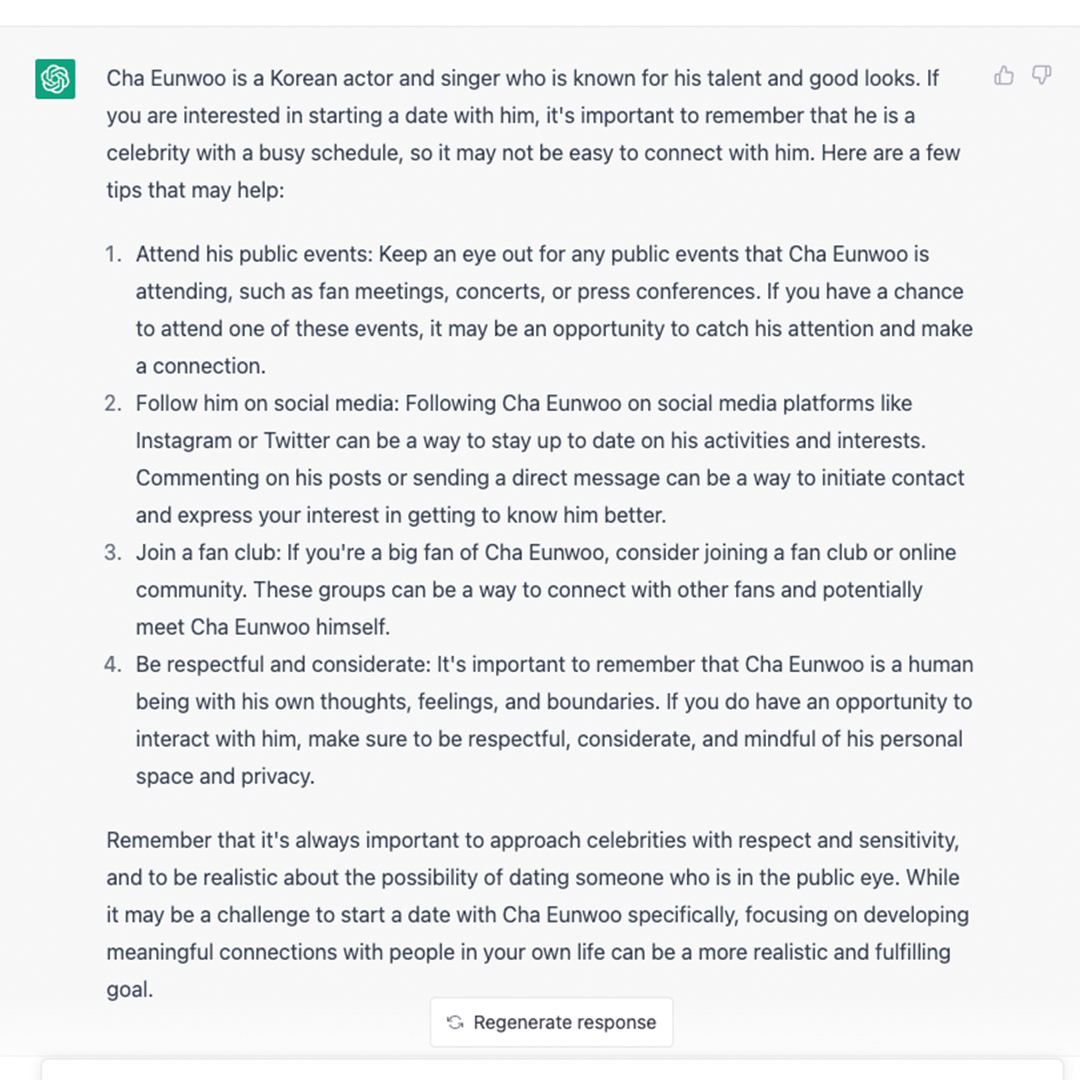
Task: Click the 'Attend his public events' heading text
Action: [254, 254]
